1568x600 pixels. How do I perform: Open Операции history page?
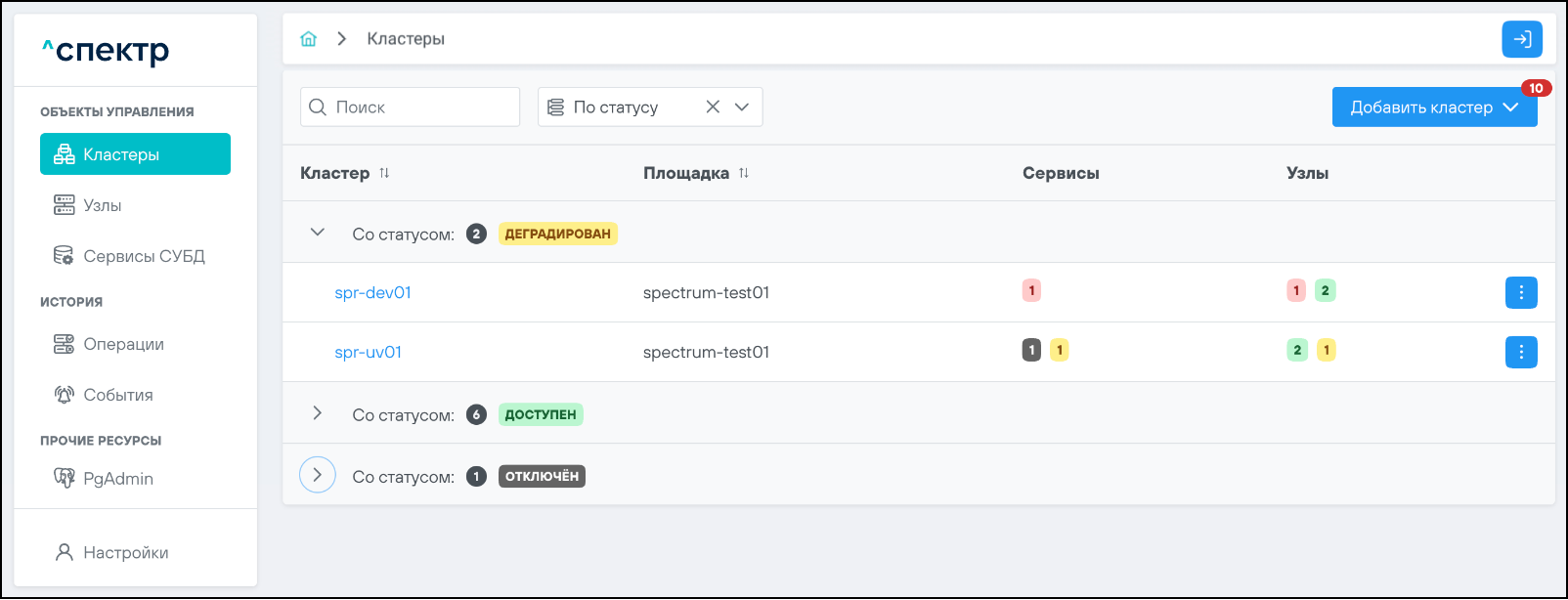click(x=123, y=344)
